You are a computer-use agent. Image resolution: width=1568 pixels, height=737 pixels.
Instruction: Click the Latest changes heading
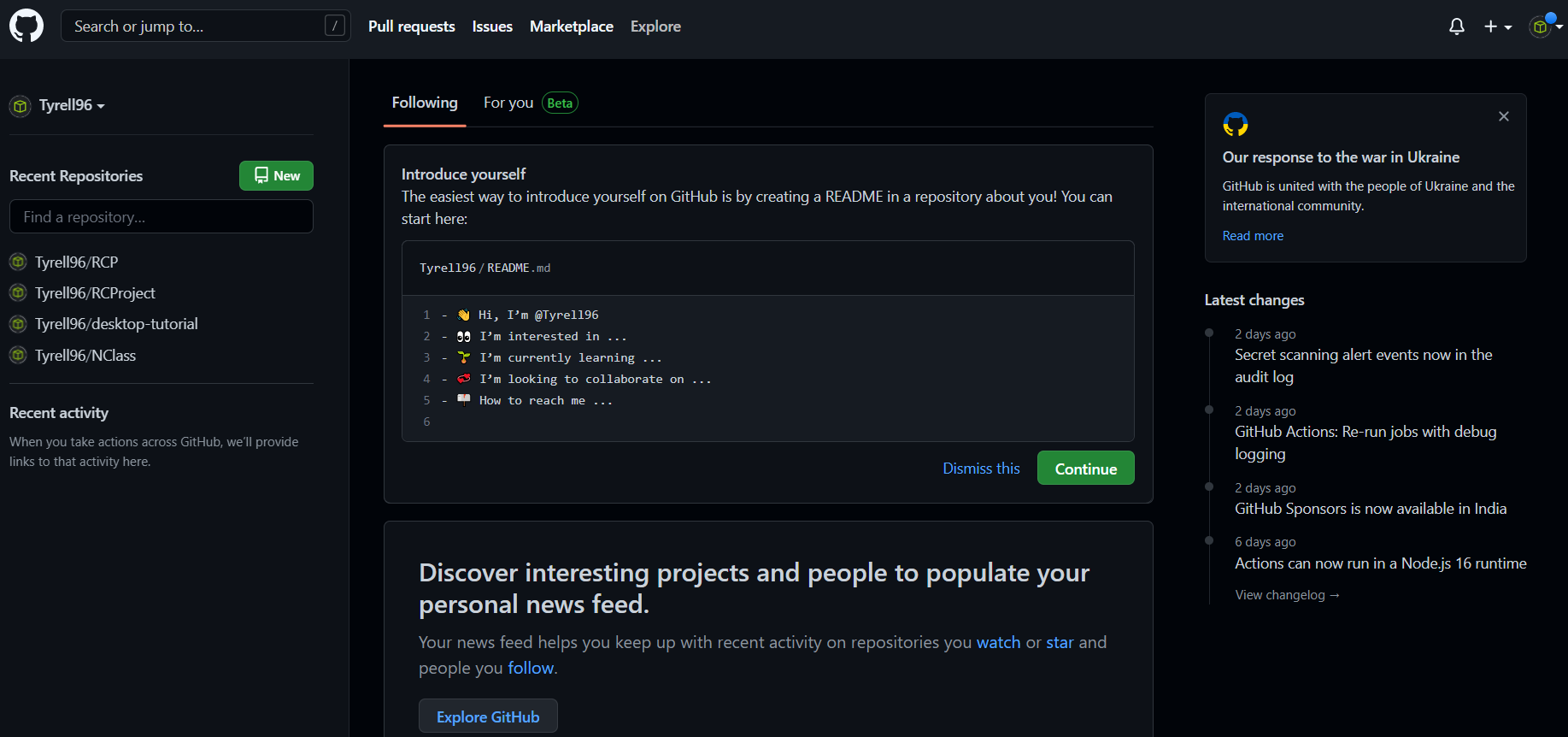click(x=1254, y=300)
